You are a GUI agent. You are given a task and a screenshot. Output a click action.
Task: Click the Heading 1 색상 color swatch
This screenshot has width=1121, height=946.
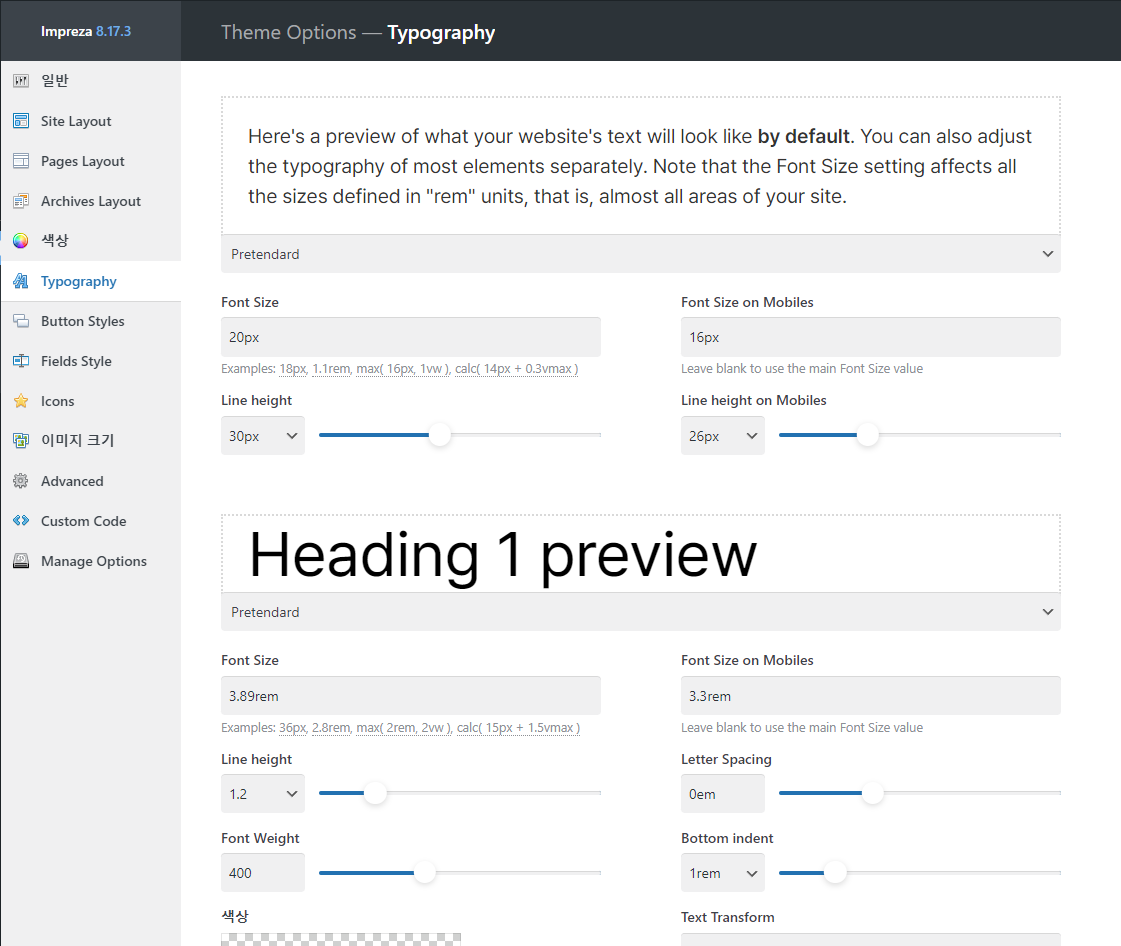pos(341,939)
